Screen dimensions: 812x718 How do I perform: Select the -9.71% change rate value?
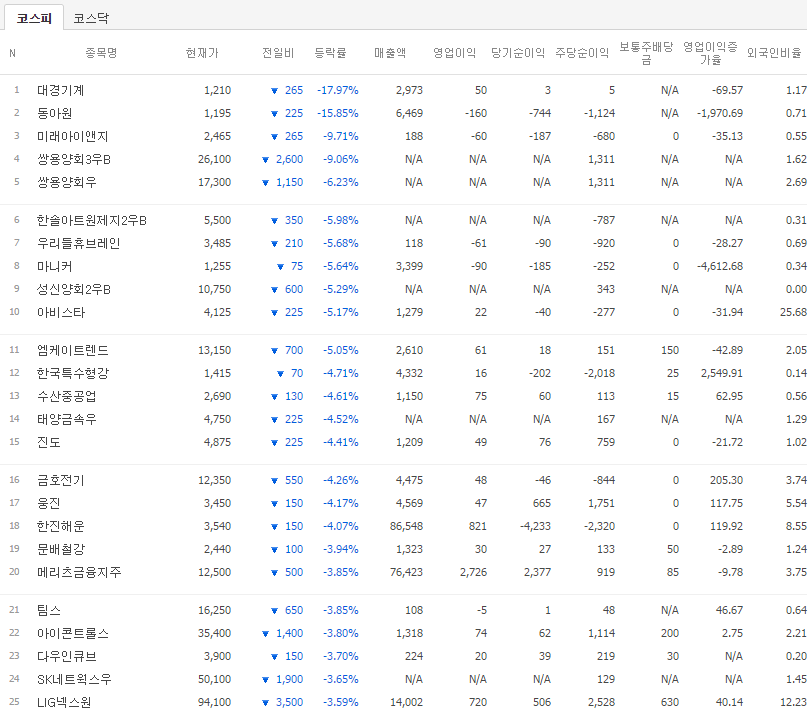[x=341, y=136]
